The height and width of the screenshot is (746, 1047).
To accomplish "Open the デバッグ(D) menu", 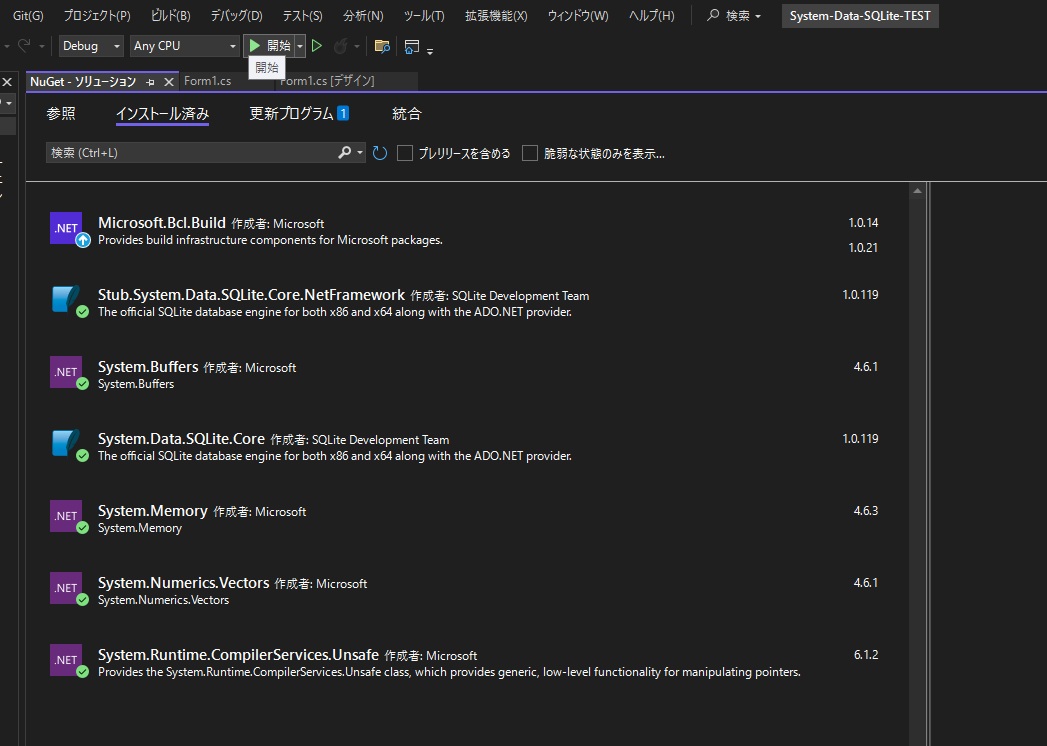I will point(236,16).
